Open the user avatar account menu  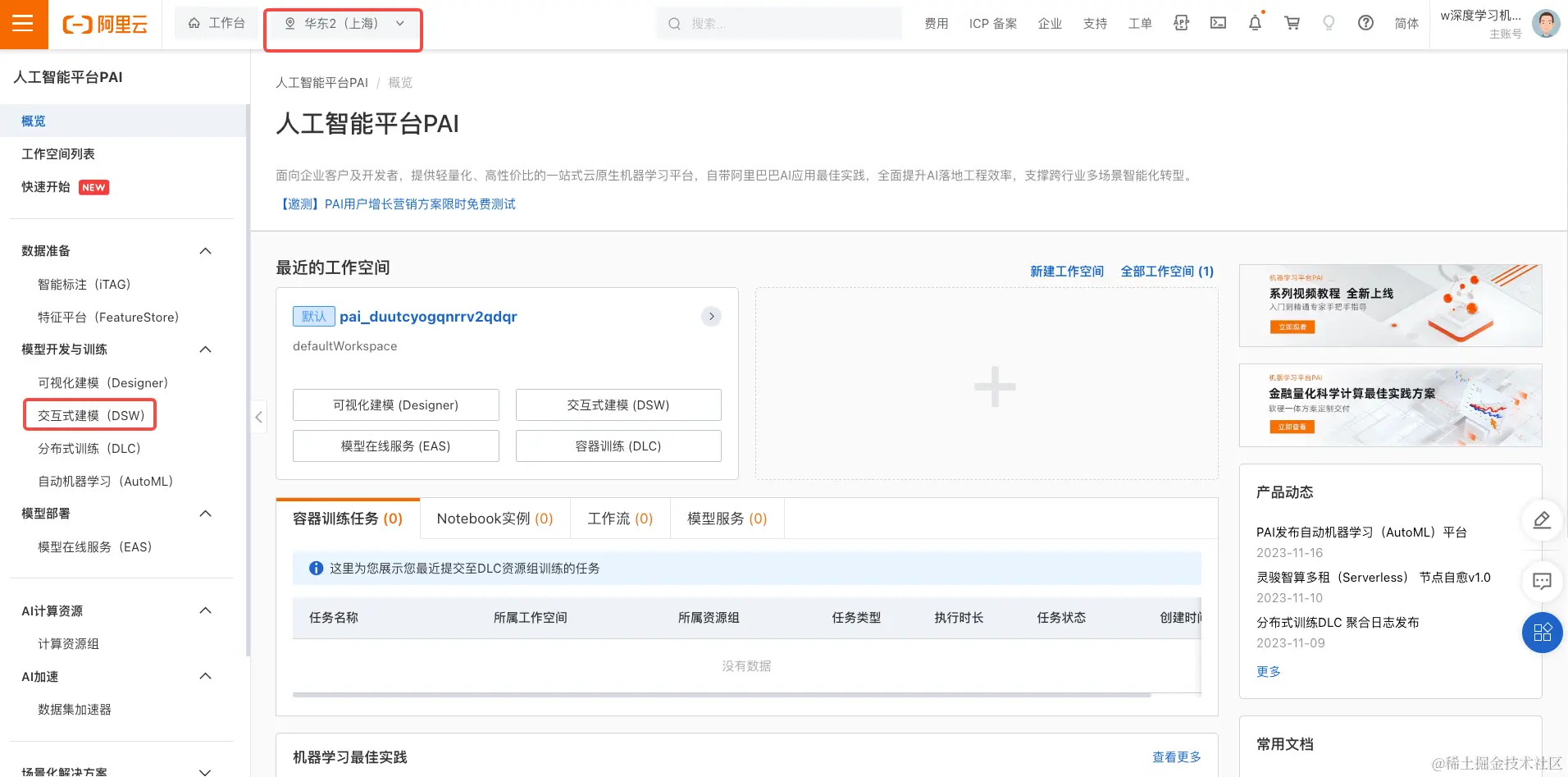click(x=1546, y=23)
